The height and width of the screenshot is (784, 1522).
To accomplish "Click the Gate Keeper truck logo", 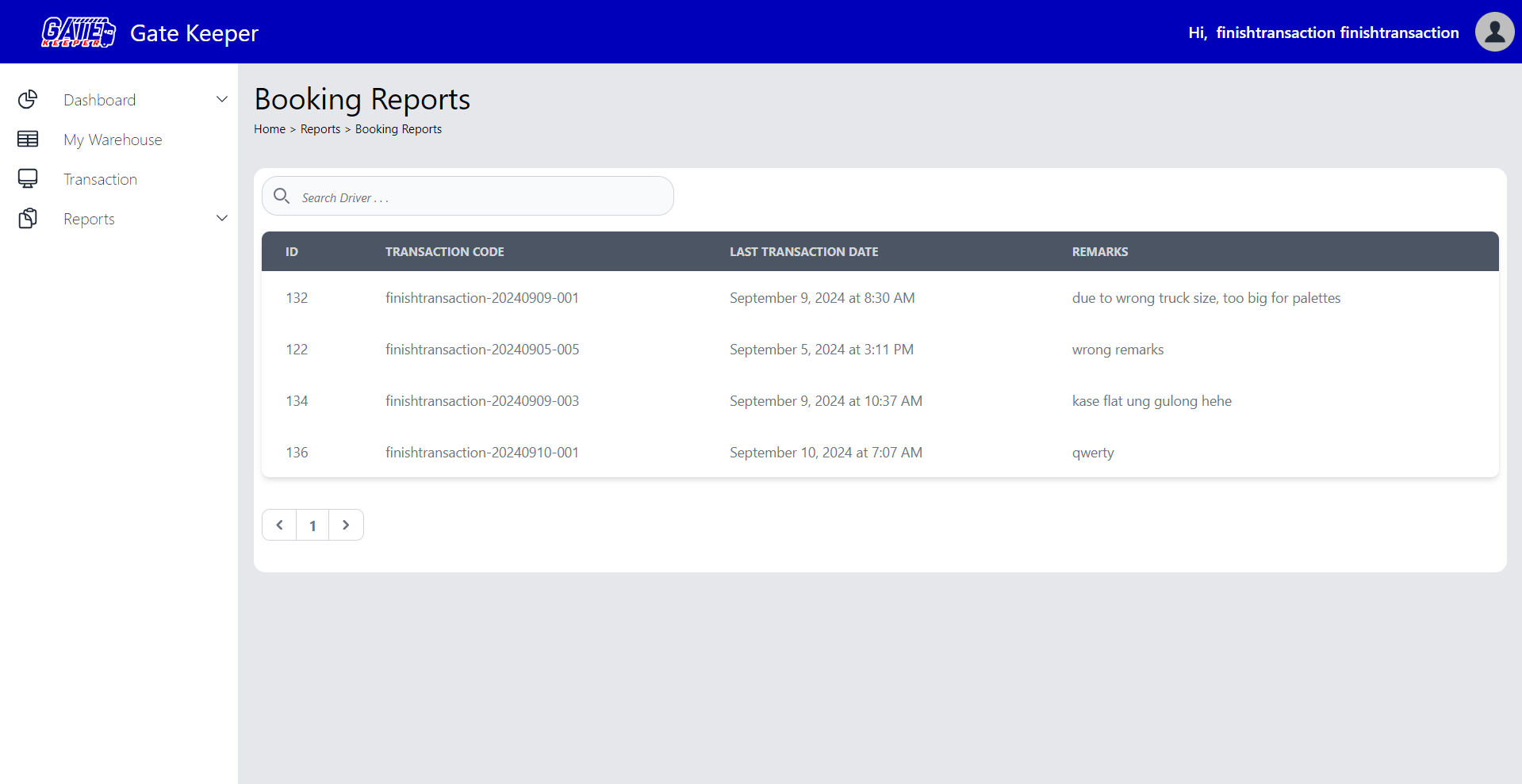I will click(79, 33).
